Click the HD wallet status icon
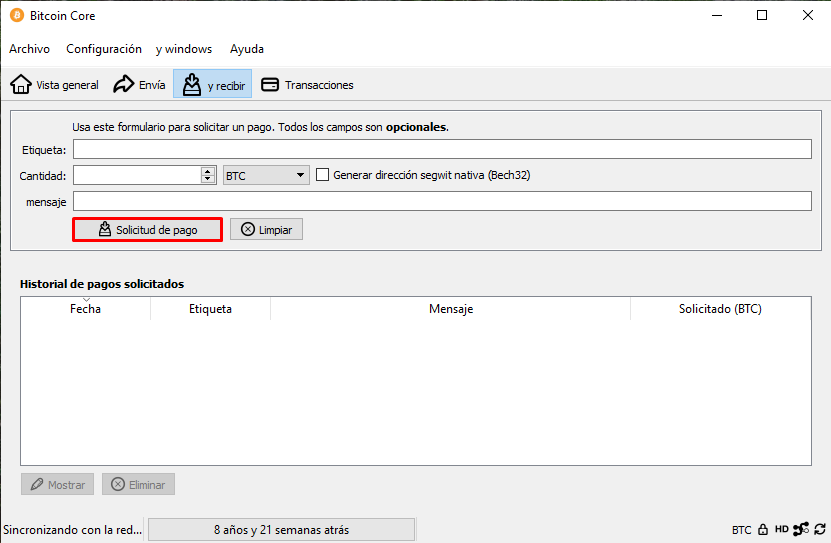Image resolution: width=831 pixels, height=543 pixels. (782, 529)
